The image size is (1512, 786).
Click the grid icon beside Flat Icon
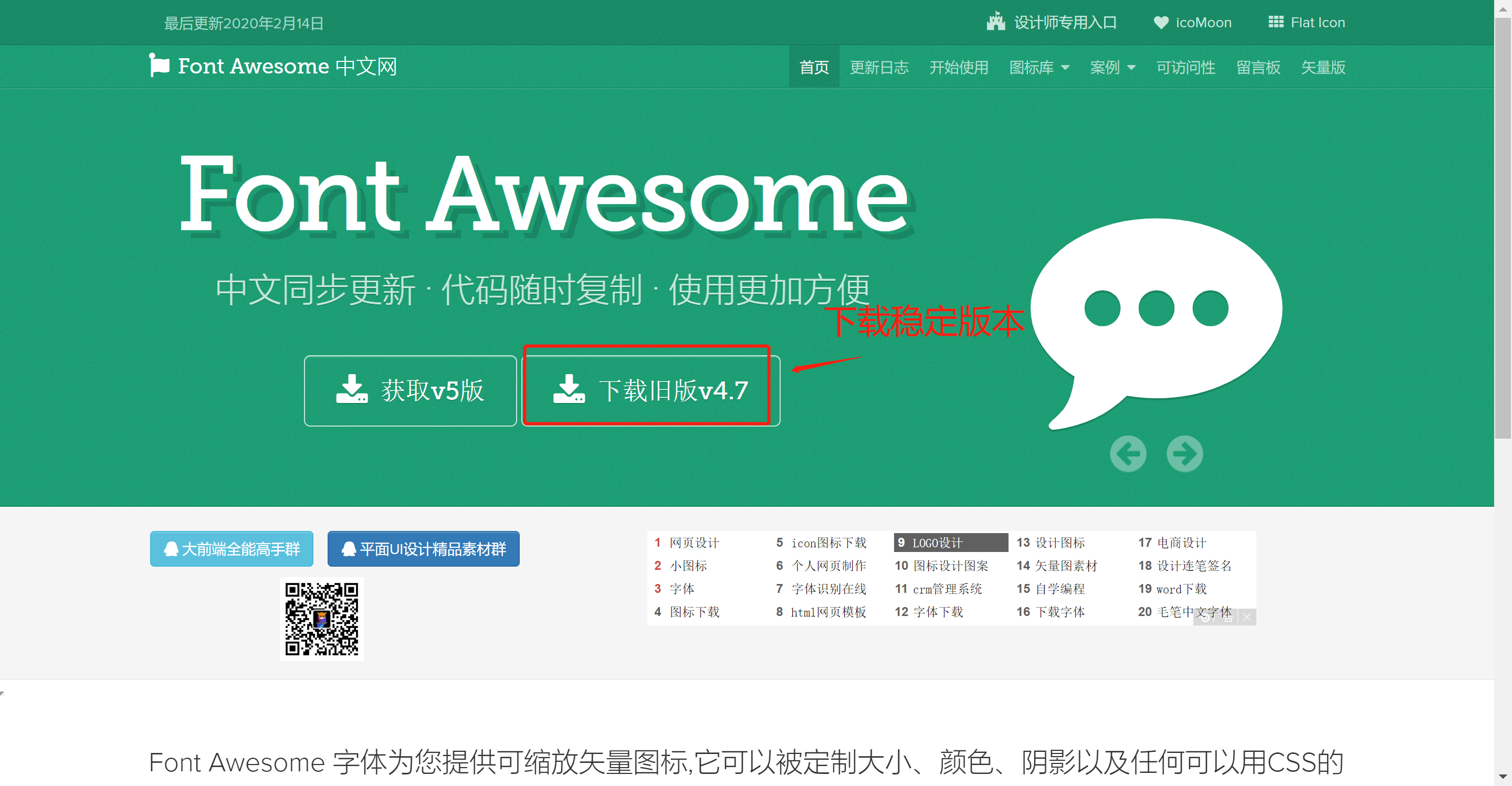tap(1275, 22)
